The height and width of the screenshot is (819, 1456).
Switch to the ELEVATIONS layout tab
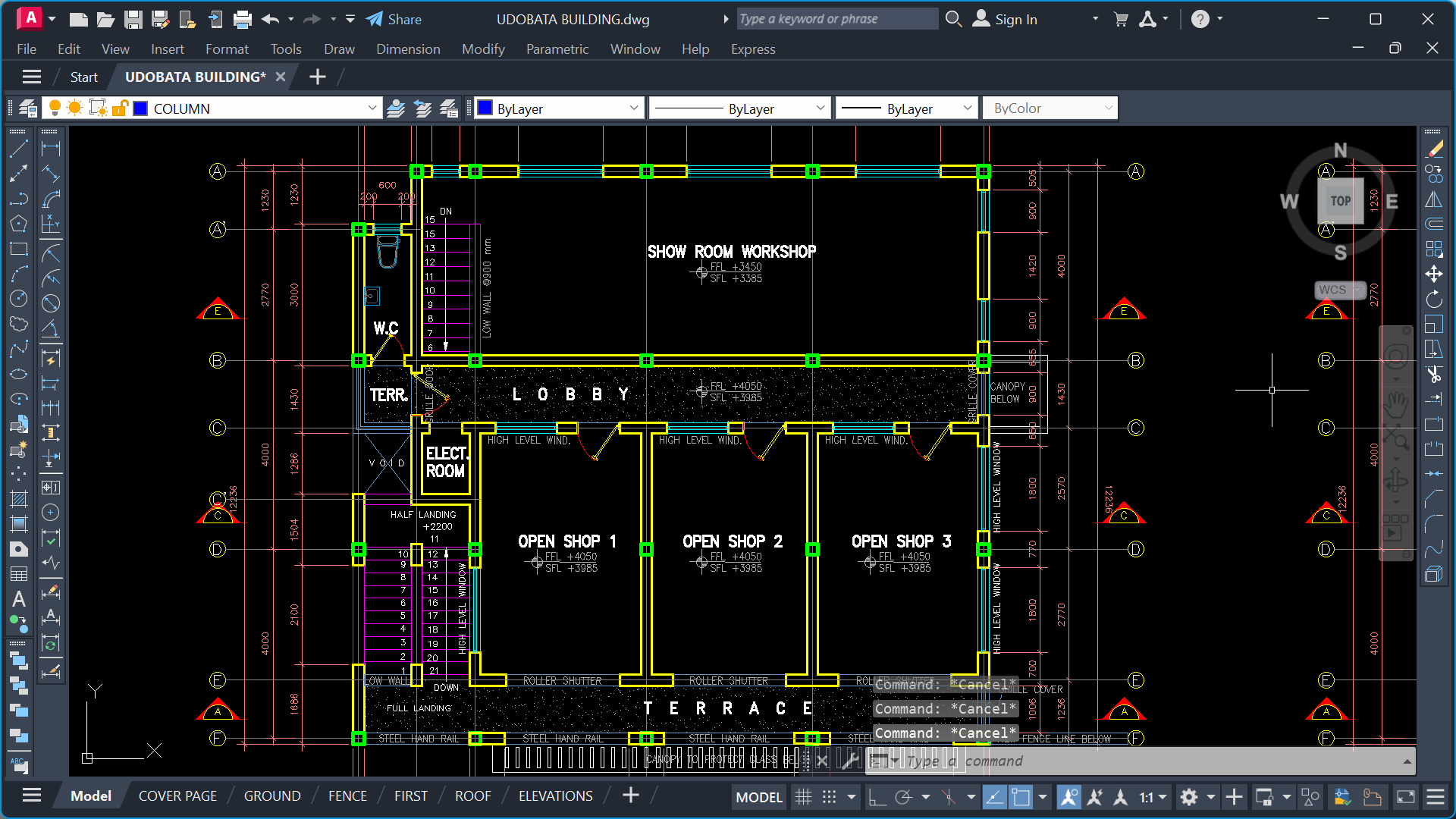coord(555,795)
